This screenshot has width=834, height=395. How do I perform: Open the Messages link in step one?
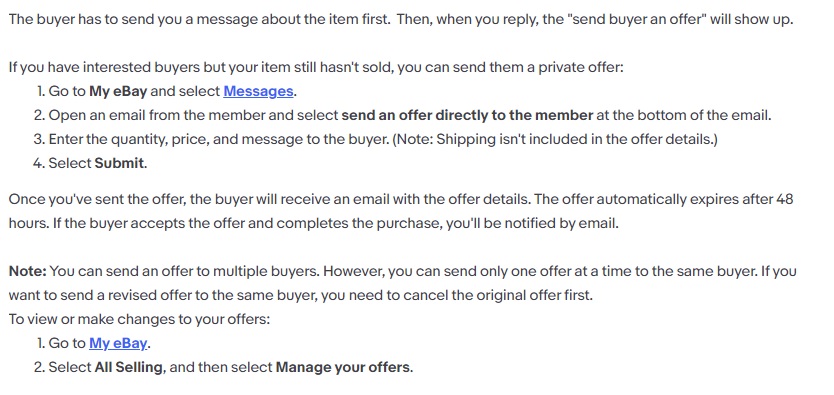pyautogui.click(x=258, y=91)
